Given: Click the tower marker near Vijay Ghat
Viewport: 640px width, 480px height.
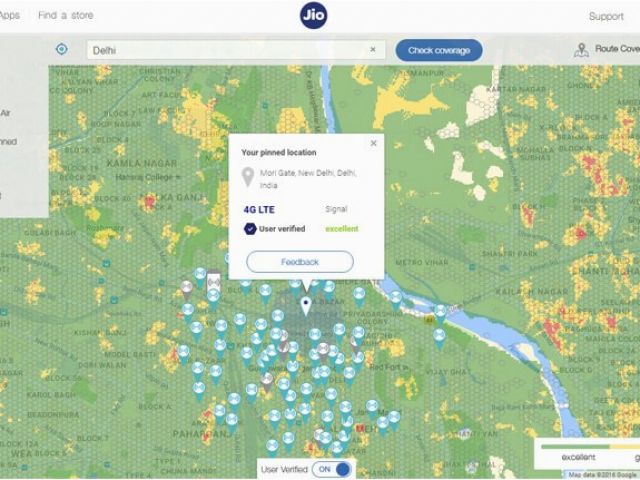Looking at the screenshot, I should [439, 339].
